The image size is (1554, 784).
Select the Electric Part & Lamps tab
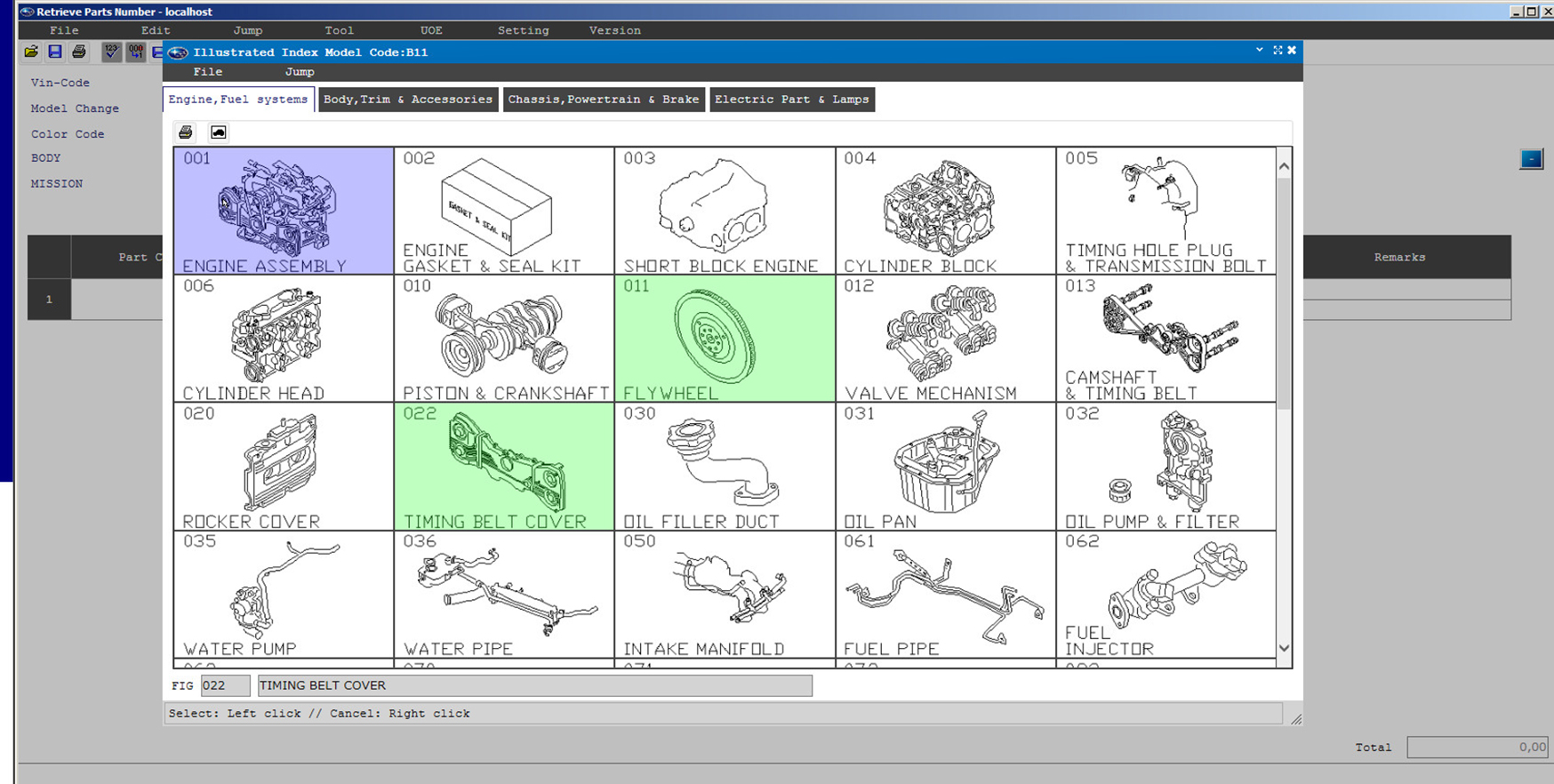[x=791, y=100]
